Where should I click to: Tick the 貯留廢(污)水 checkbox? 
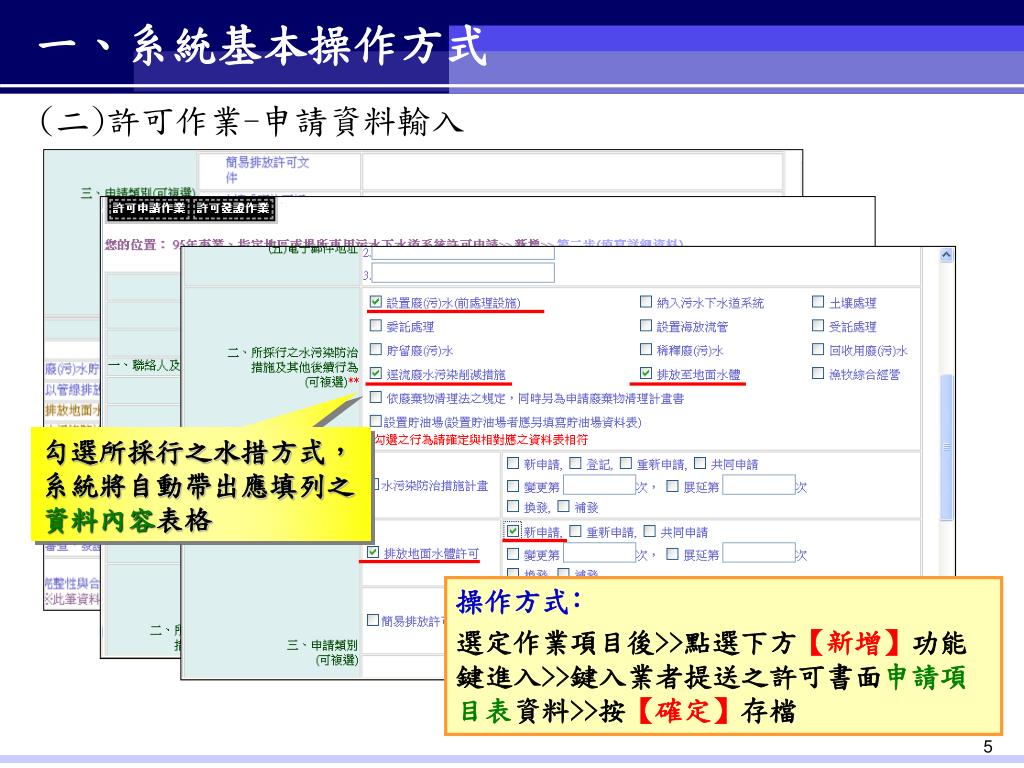coord(376,349)
